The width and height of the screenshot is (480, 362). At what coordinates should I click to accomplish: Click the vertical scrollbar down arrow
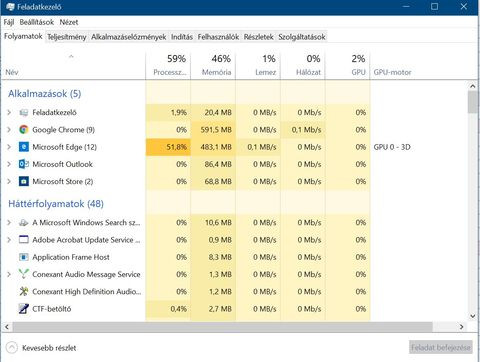click(473, 316)
